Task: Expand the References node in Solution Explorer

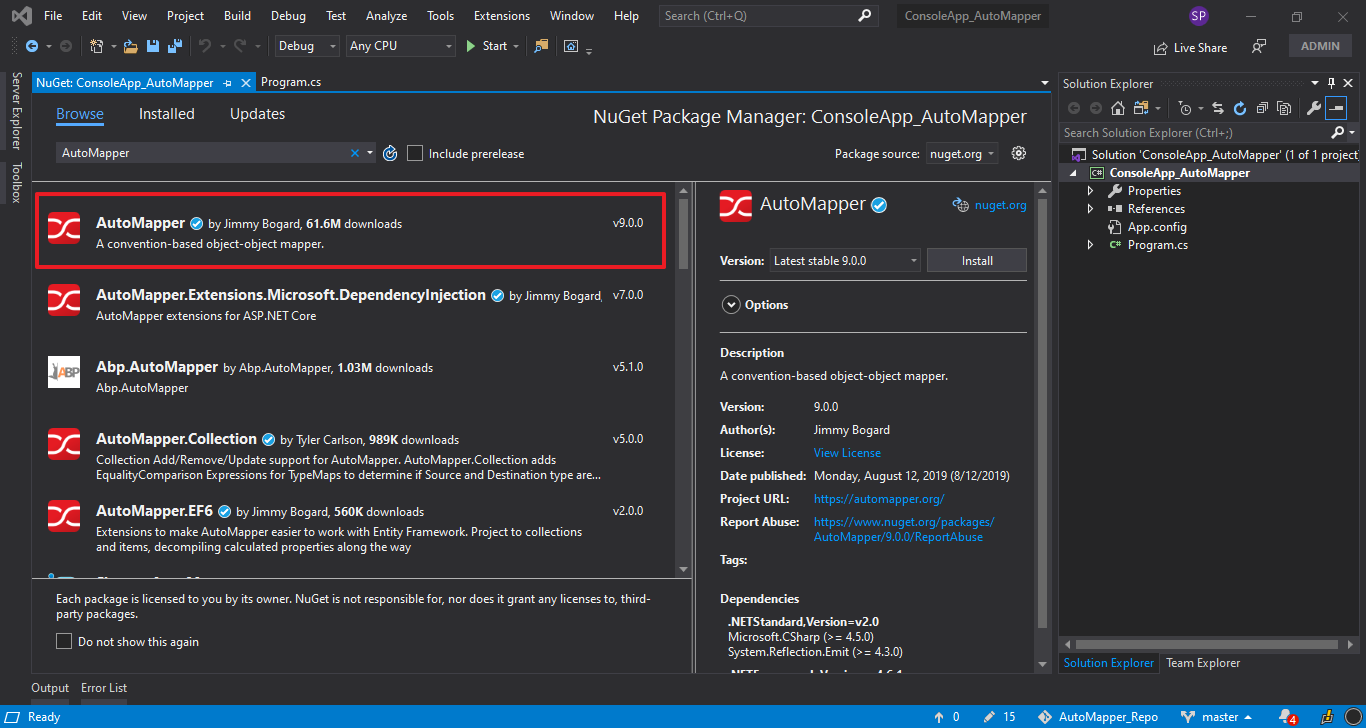Action: tap(1092, 208)
